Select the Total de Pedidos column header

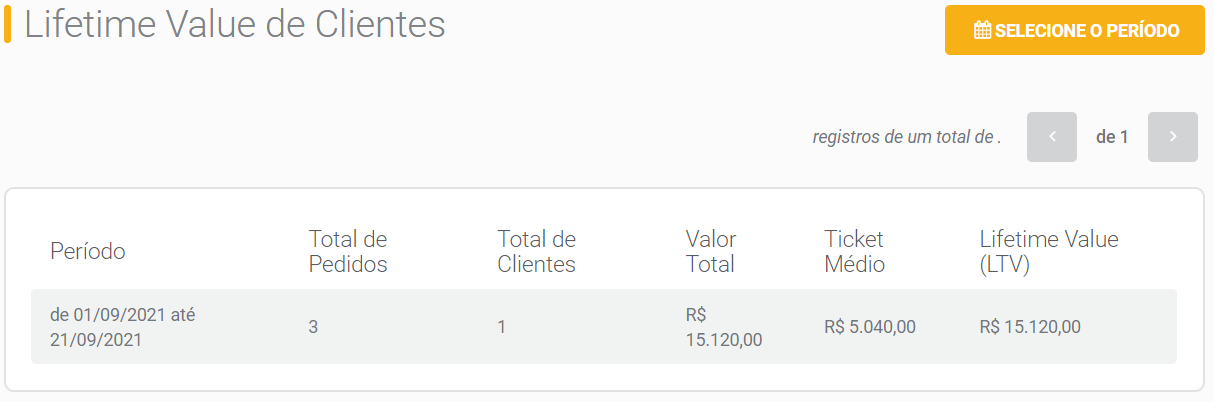tap(348, 251)
